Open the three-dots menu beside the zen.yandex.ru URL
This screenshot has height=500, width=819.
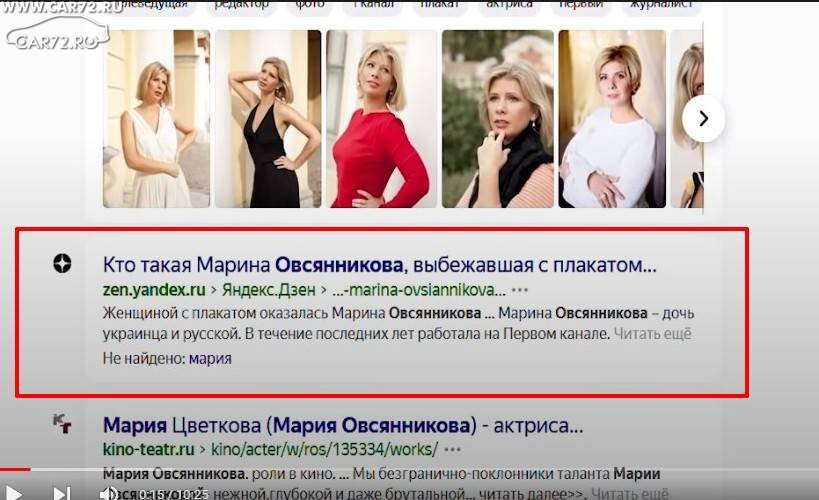tap(520, 290)
